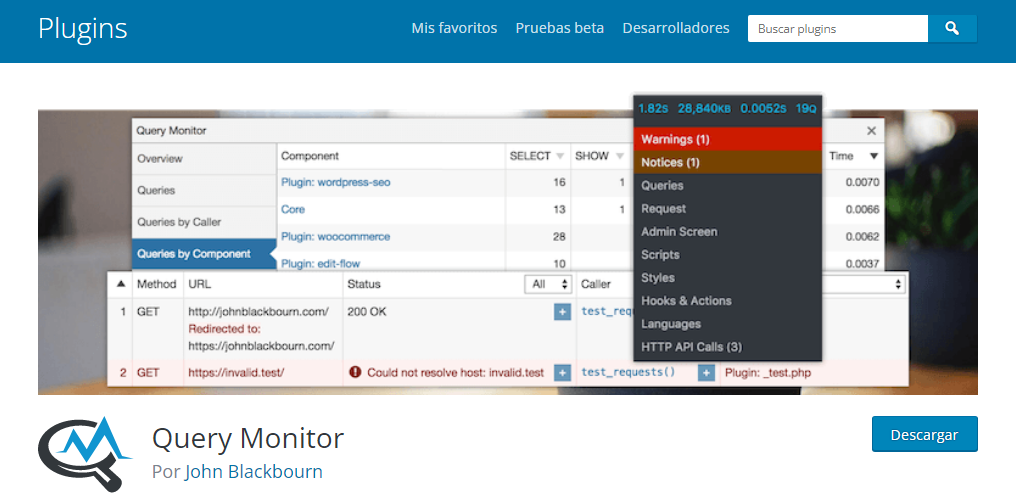Click the 200 OK status cell
This screenshot has height=501, width=1016.
tap(367, 312)
